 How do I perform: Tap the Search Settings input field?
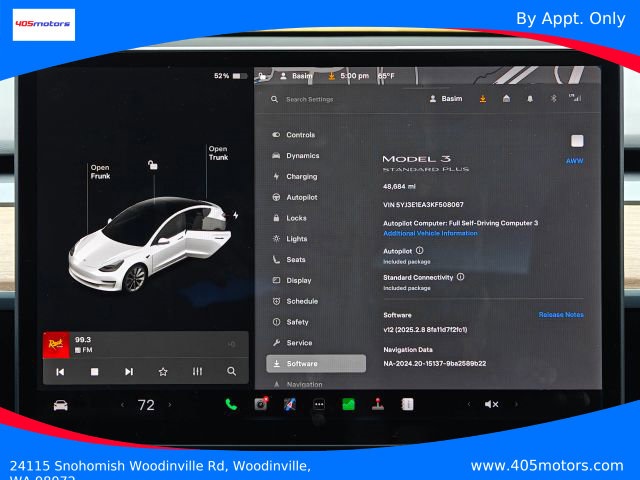[x=309, y=99]
